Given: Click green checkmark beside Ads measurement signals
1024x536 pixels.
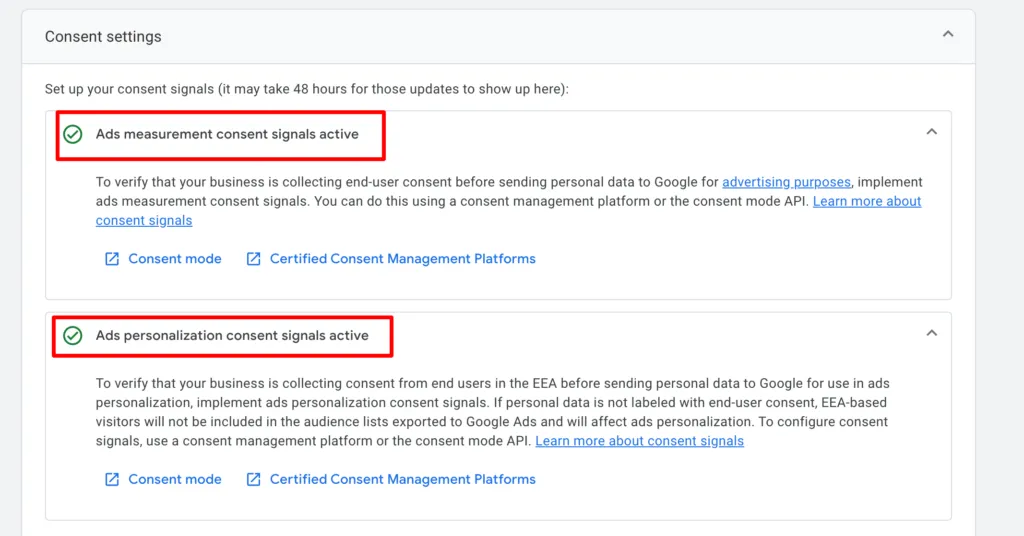Looking at the screenshot, I should tap(72, 134).
